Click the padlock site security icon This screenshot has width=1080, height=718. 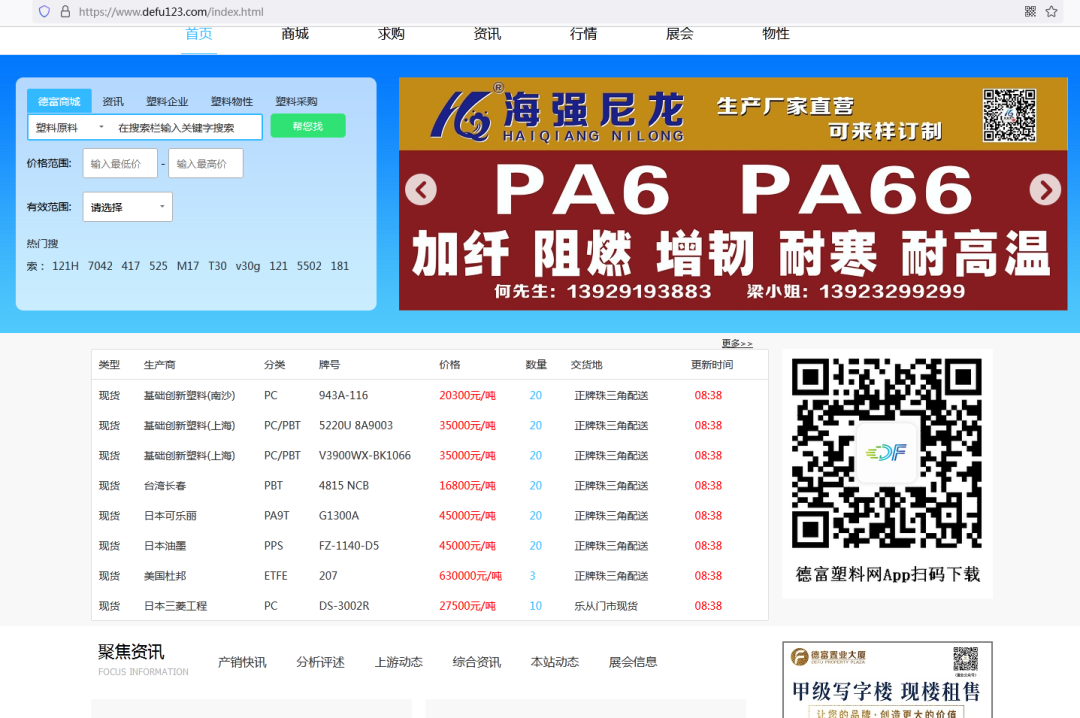(65, 12)
